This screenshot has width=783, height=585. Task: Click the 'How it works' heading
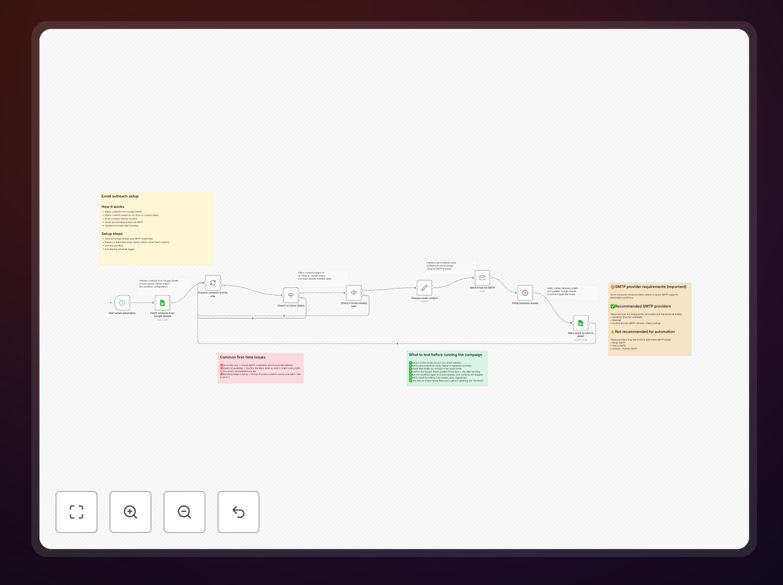(113, 207)
